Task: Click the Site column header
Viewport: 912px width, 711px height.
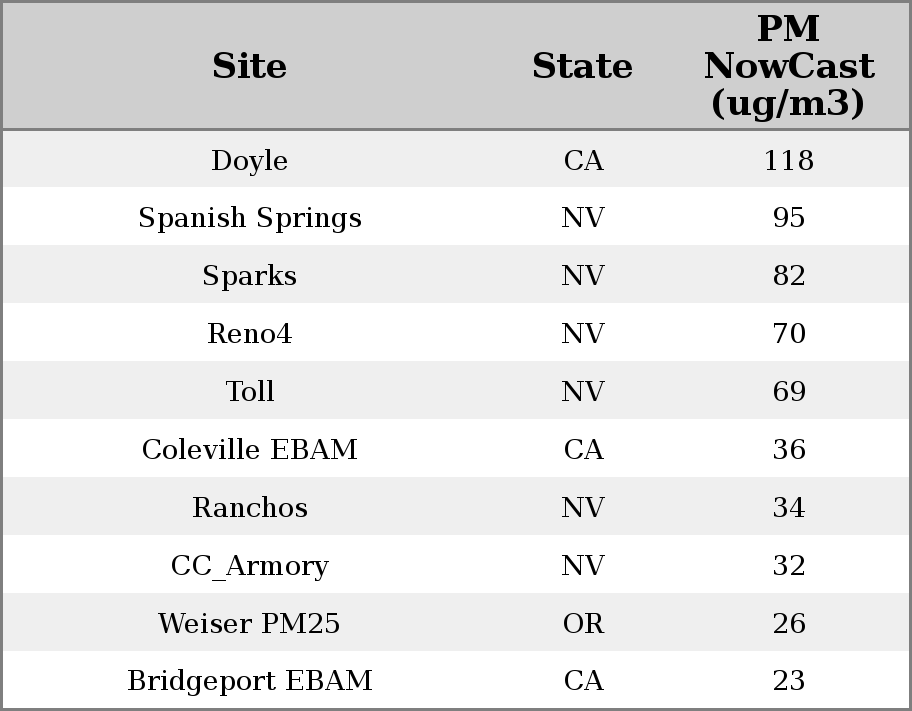Action: (x=249, y=67)
